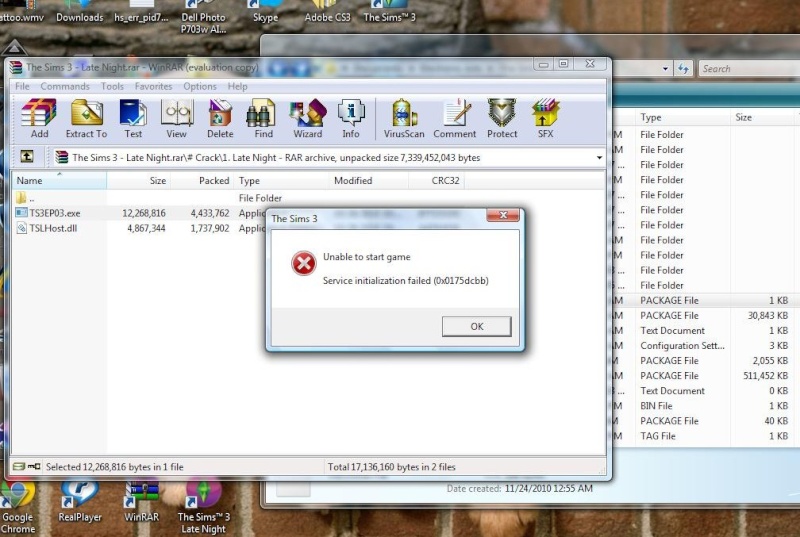Screen dimensions: 800x537
Task: Click the drive icon in WinRAR status bar
Action: 19,466
